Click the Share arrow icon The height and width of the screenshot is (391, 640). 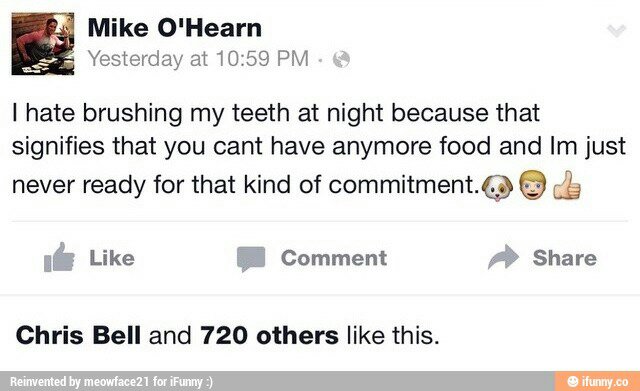503,257
